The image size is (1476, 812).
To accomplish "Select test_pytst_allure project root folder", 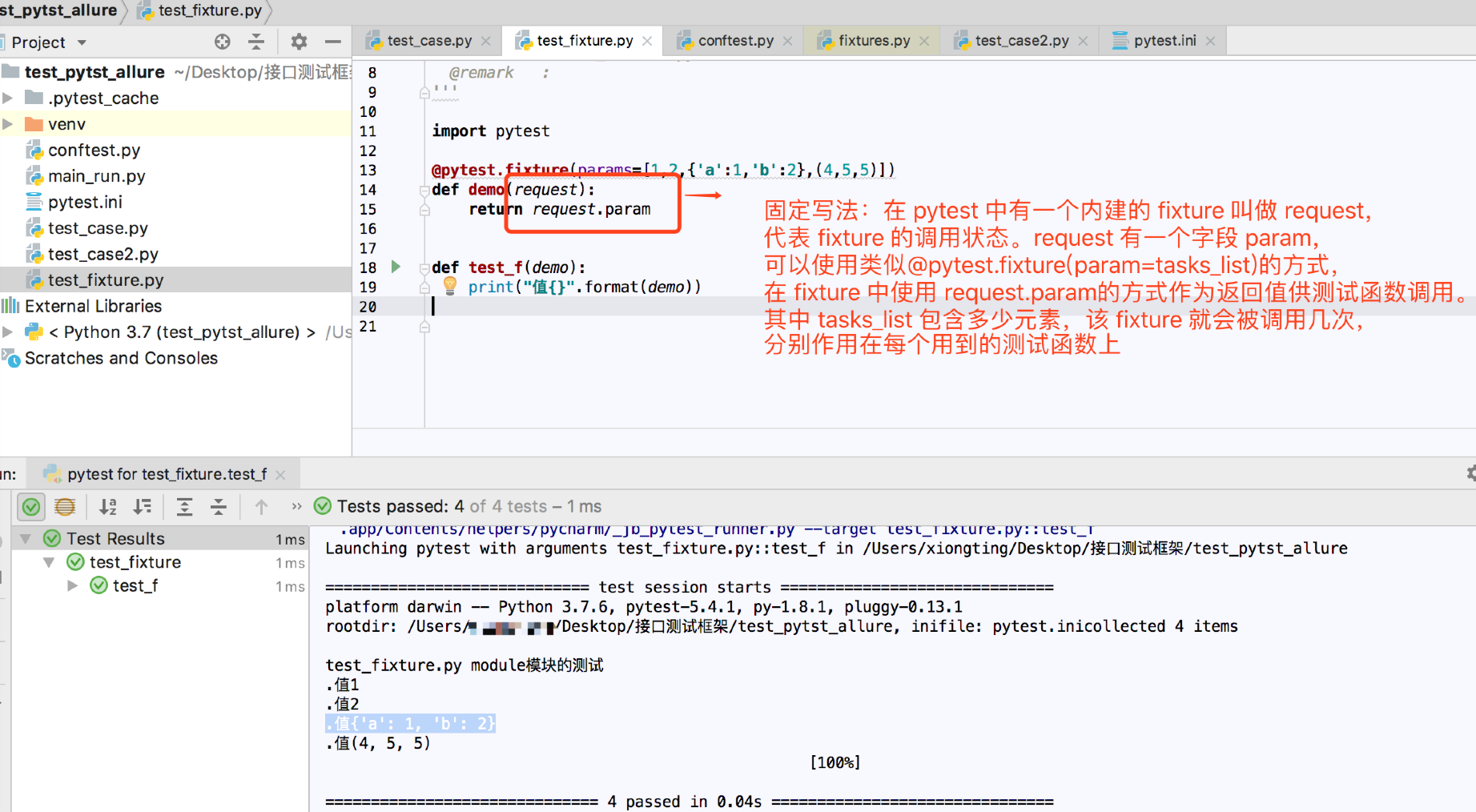I will click(x=175, y=72).
